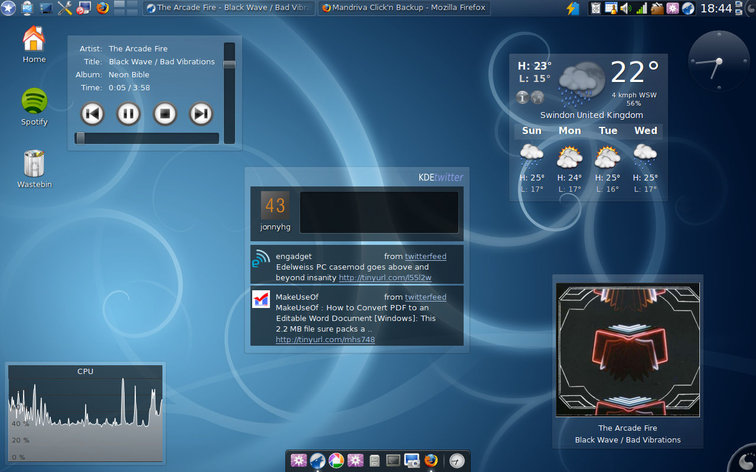The image size is (756, 472).
Task: Click the CPU usage graph widget
Action: pos(85,413)
